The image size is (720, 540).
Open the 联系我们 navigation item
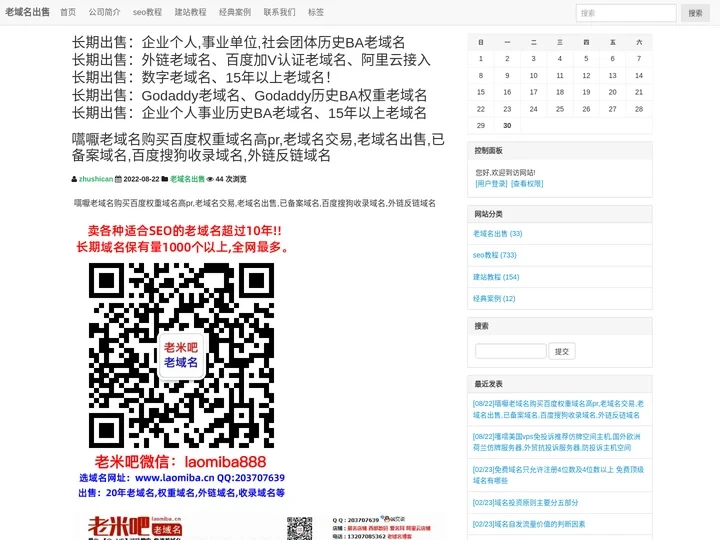click(x=280, y=12)
